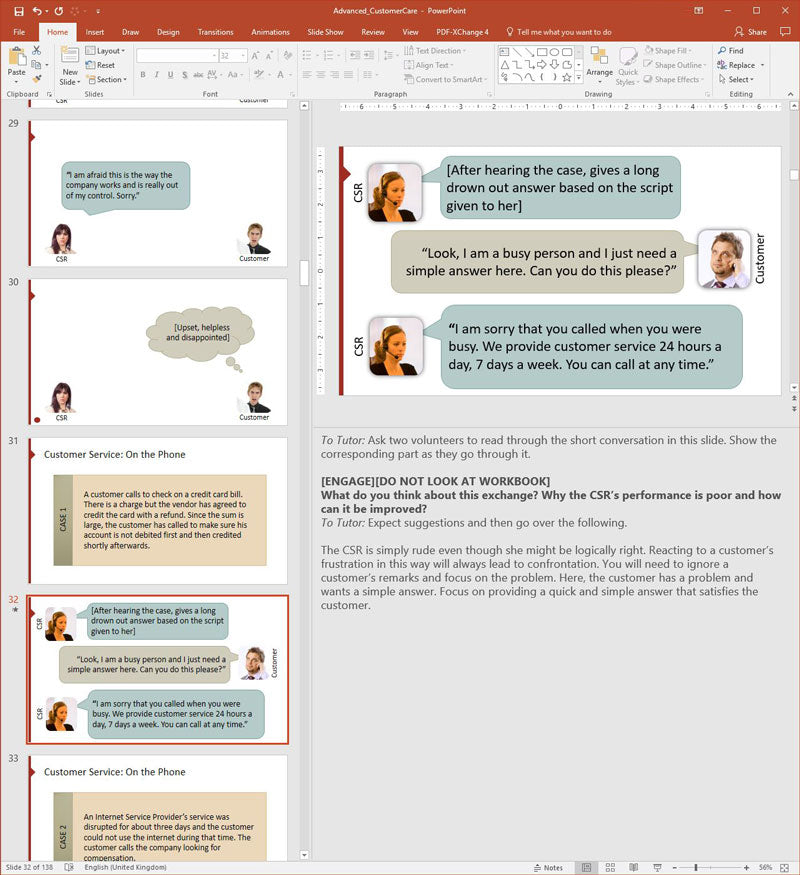Expand the shapes gallery More arrow
The width and height of the screenshot is (800, 875).
579,78
